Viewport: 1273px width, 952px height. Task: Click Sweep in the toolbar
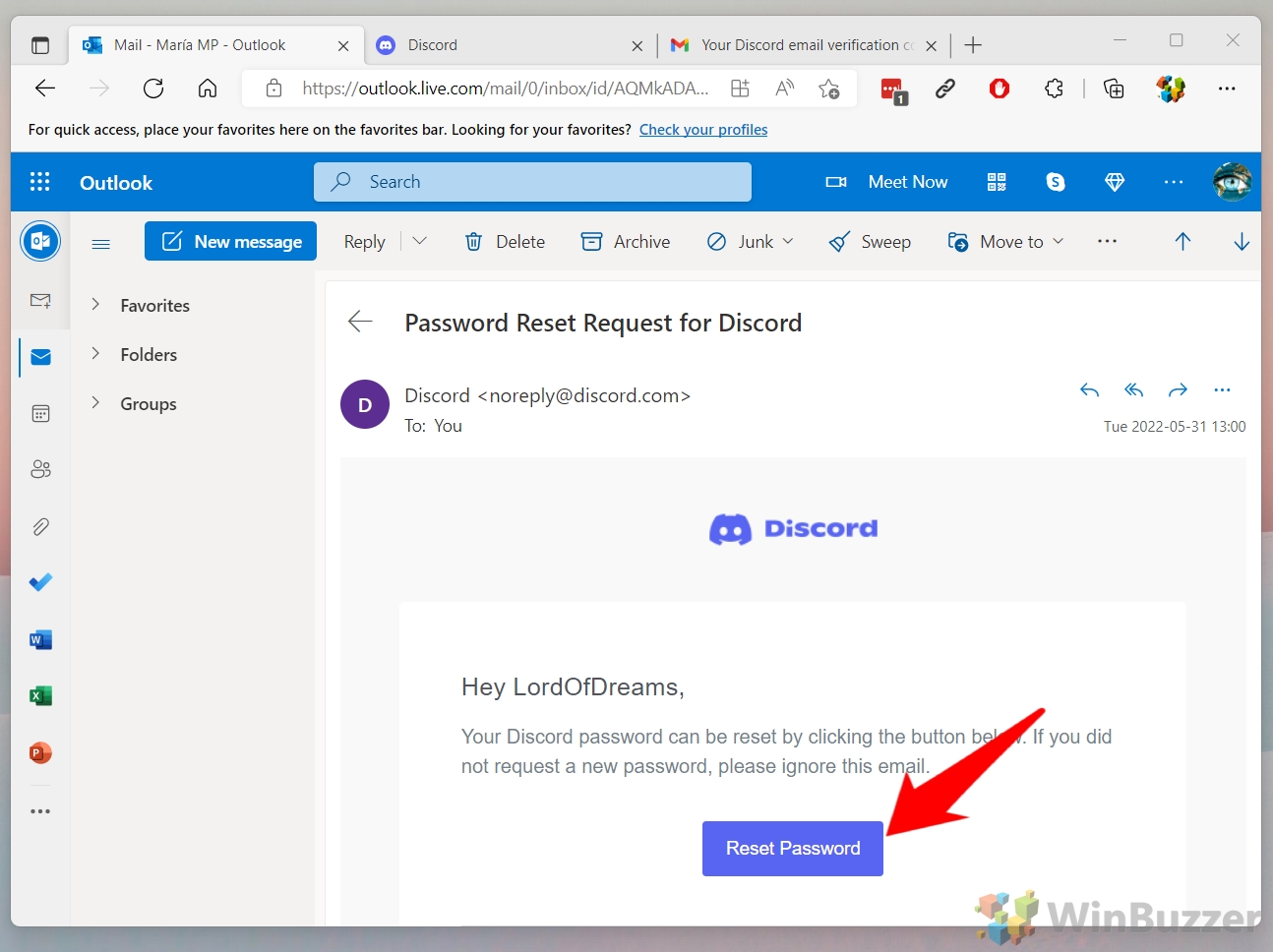(870, 242)
